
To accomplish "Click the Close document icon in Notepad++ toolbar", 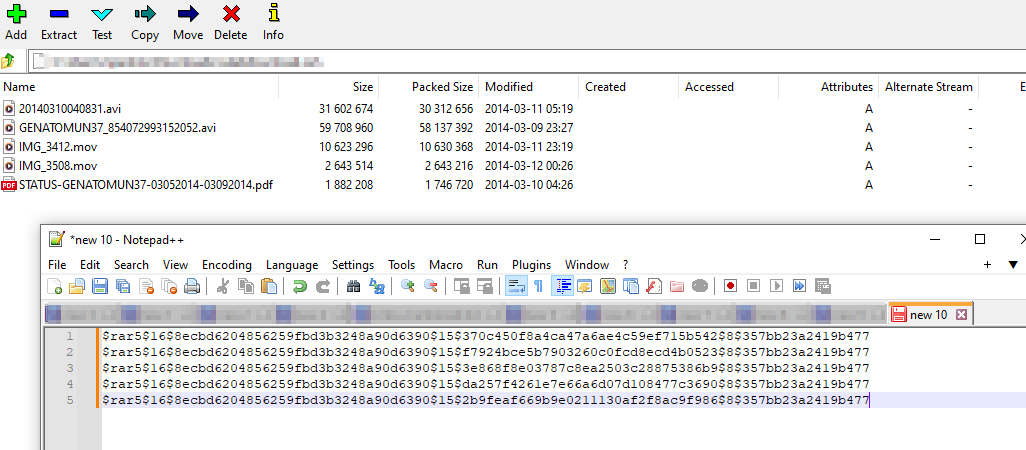I will (145, 286).
